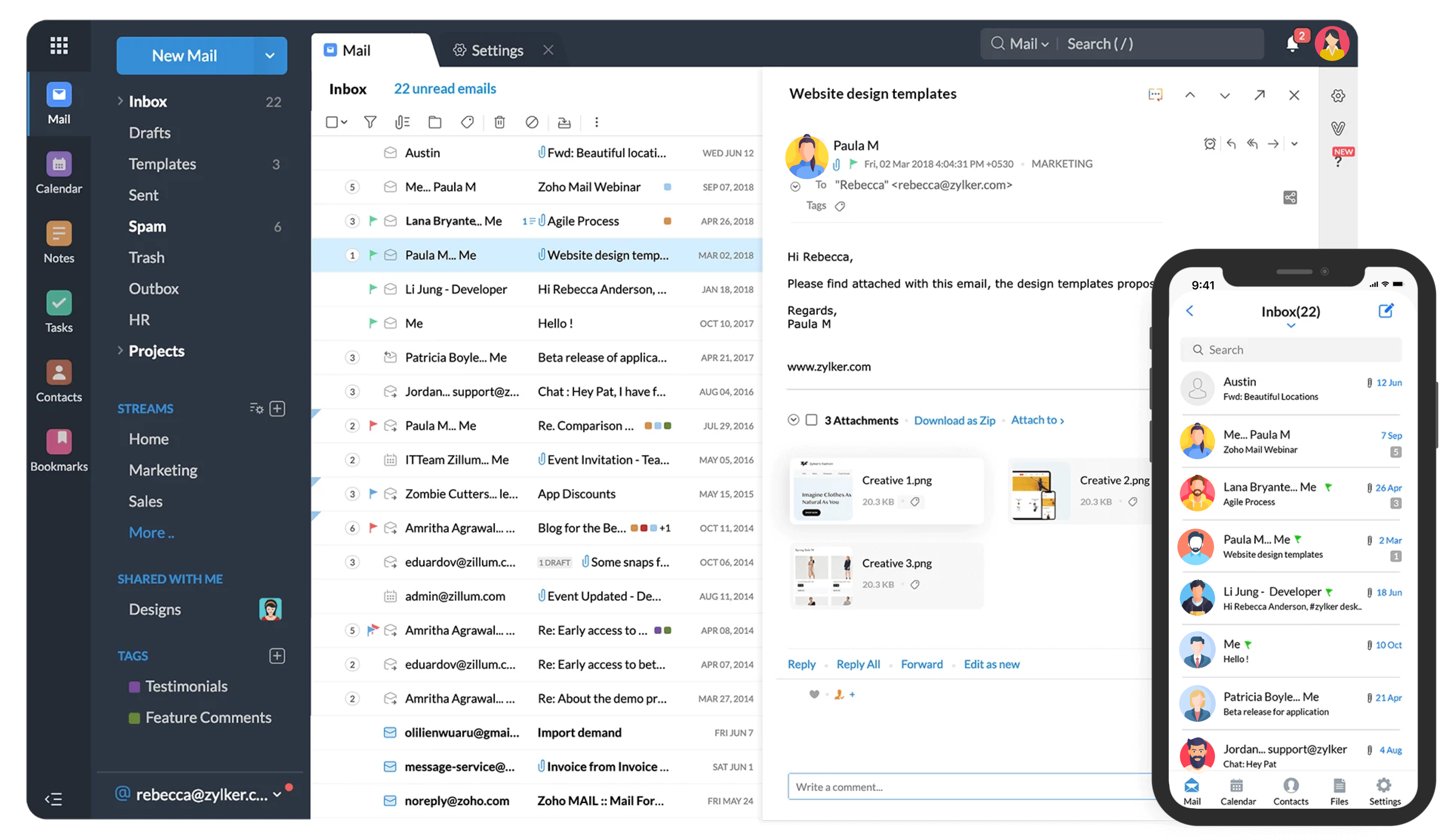Click the Reply All link

click(x=858, y=664)
